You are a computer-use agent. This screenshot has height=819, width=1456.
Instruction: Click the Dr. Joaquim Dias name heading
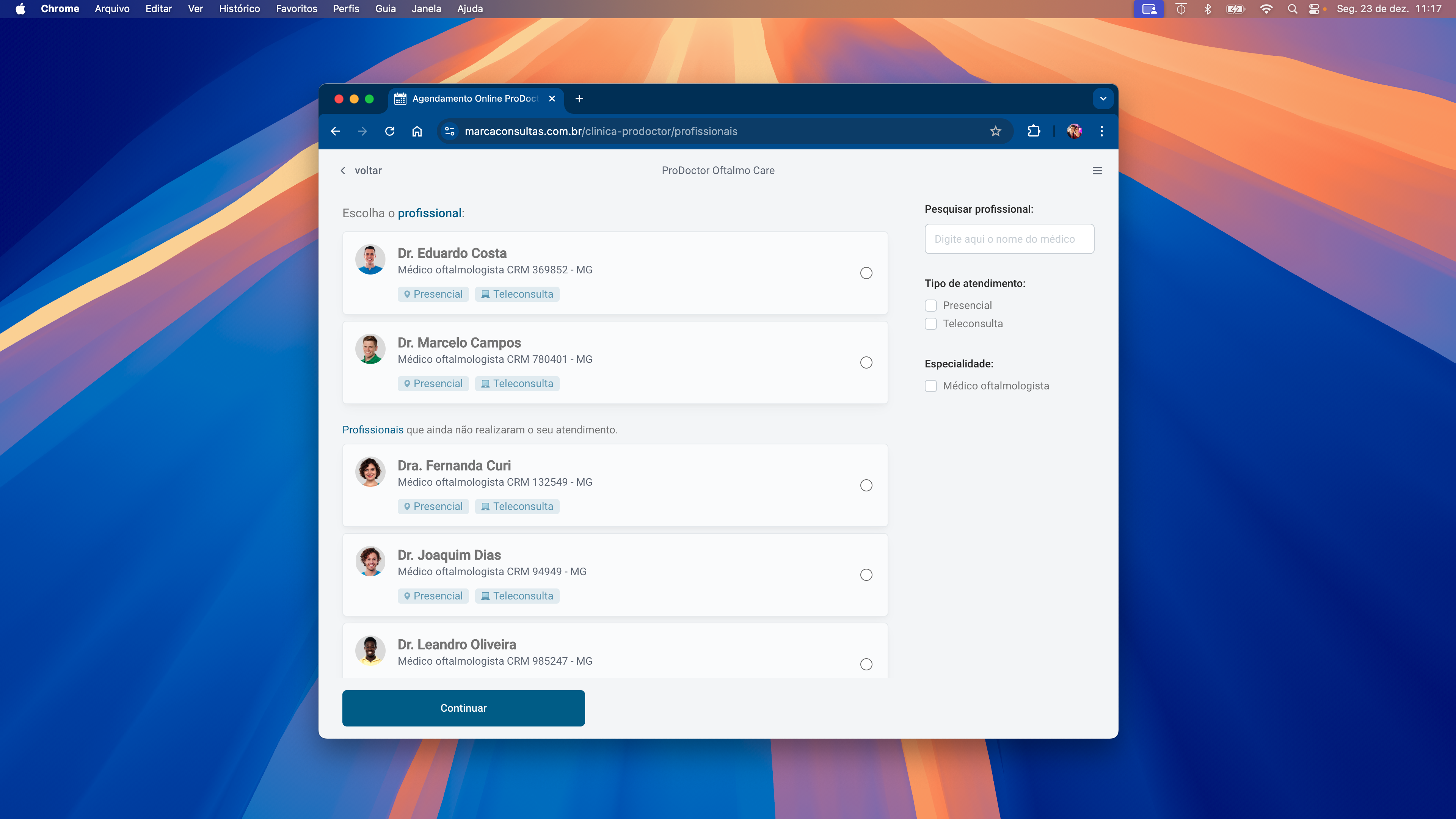(x=449, y=555)
